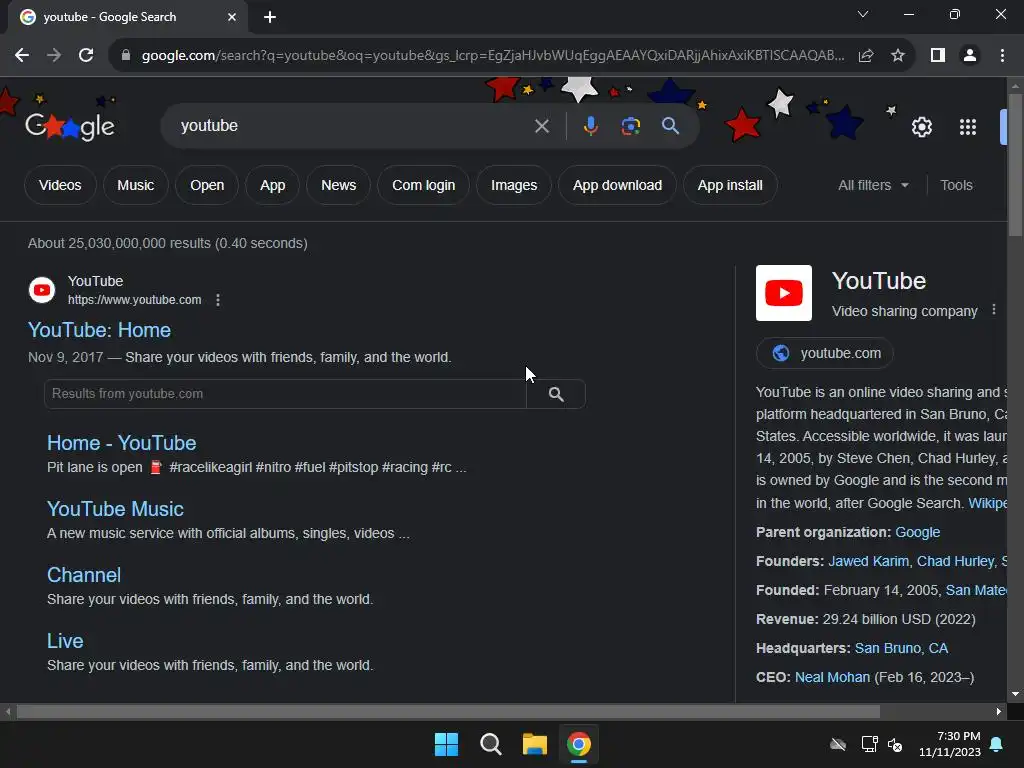
Task: Go back to the previous page
Action: click(22, 56)
